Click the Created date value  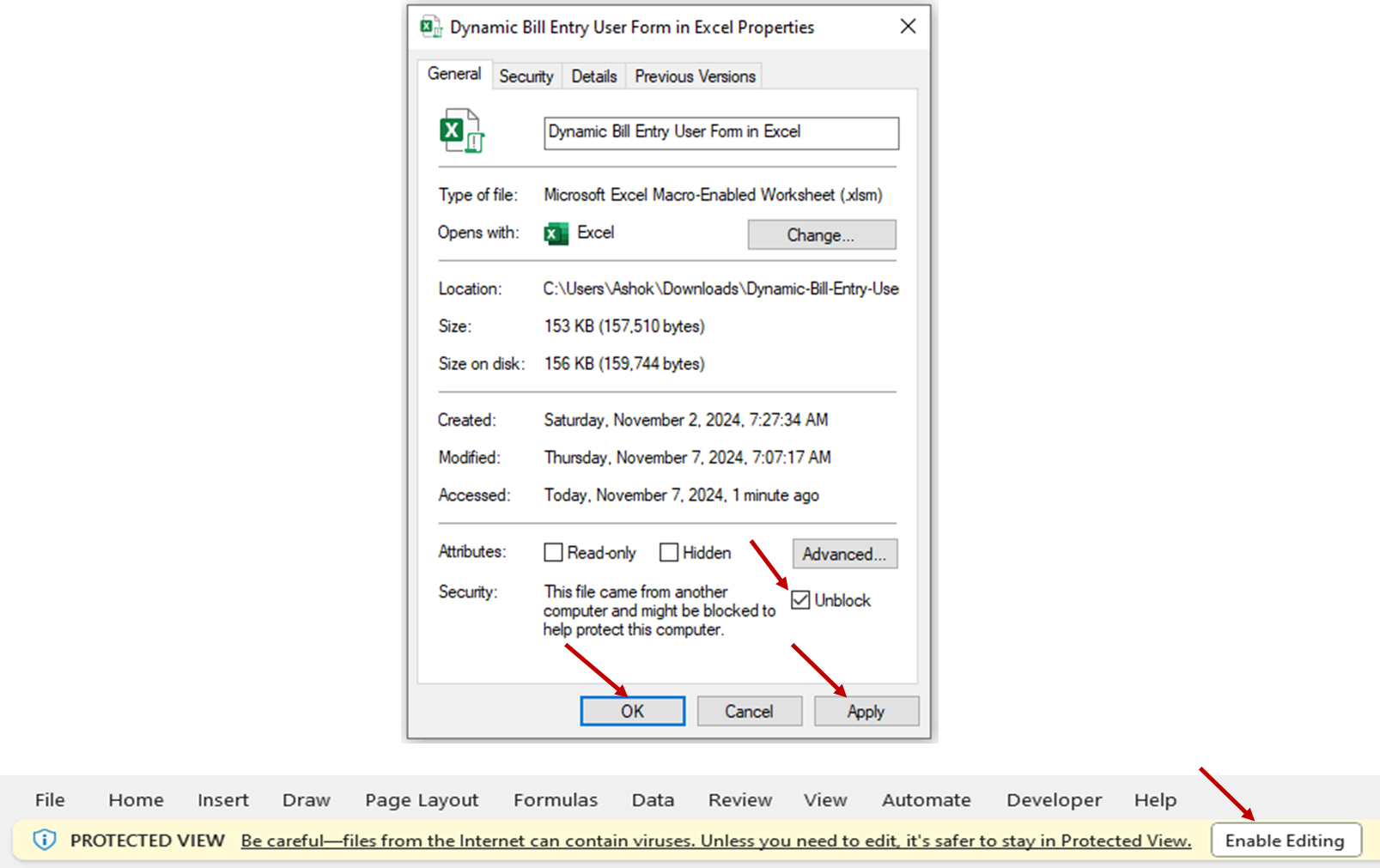(x=686, y=420)
